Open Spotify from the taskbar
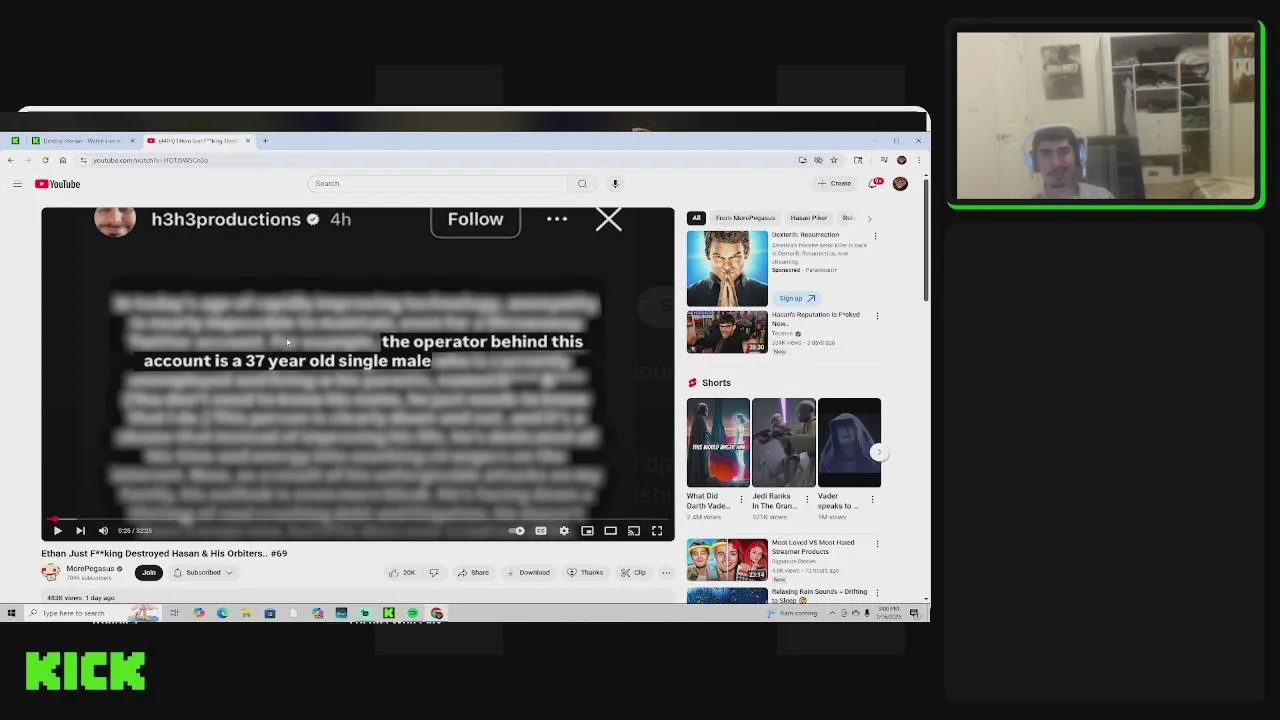This screenshot has height=720, width=1280. 412,613
